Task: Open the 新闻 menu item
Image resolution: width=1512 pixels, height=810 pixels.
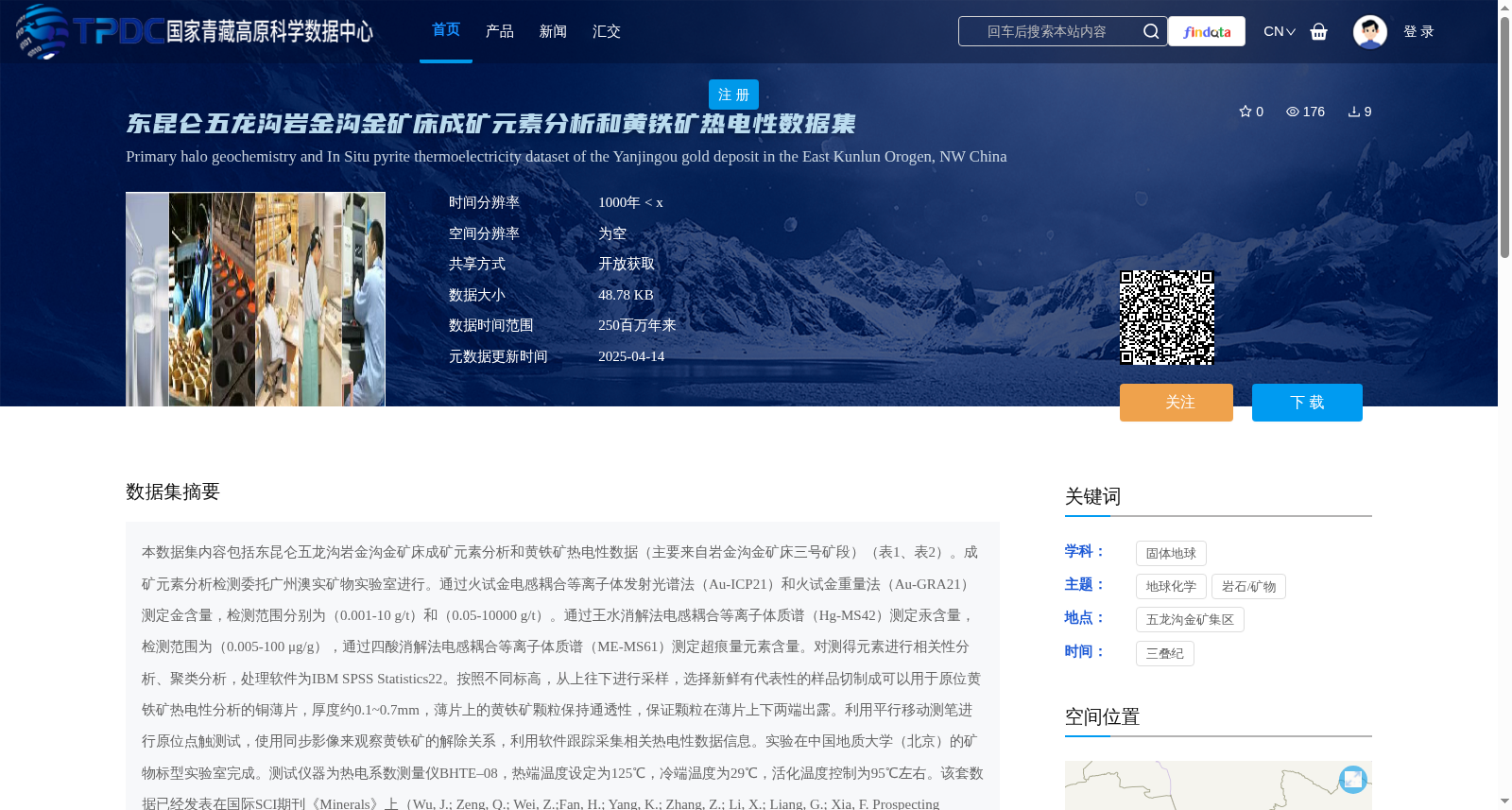Action: 553,31
